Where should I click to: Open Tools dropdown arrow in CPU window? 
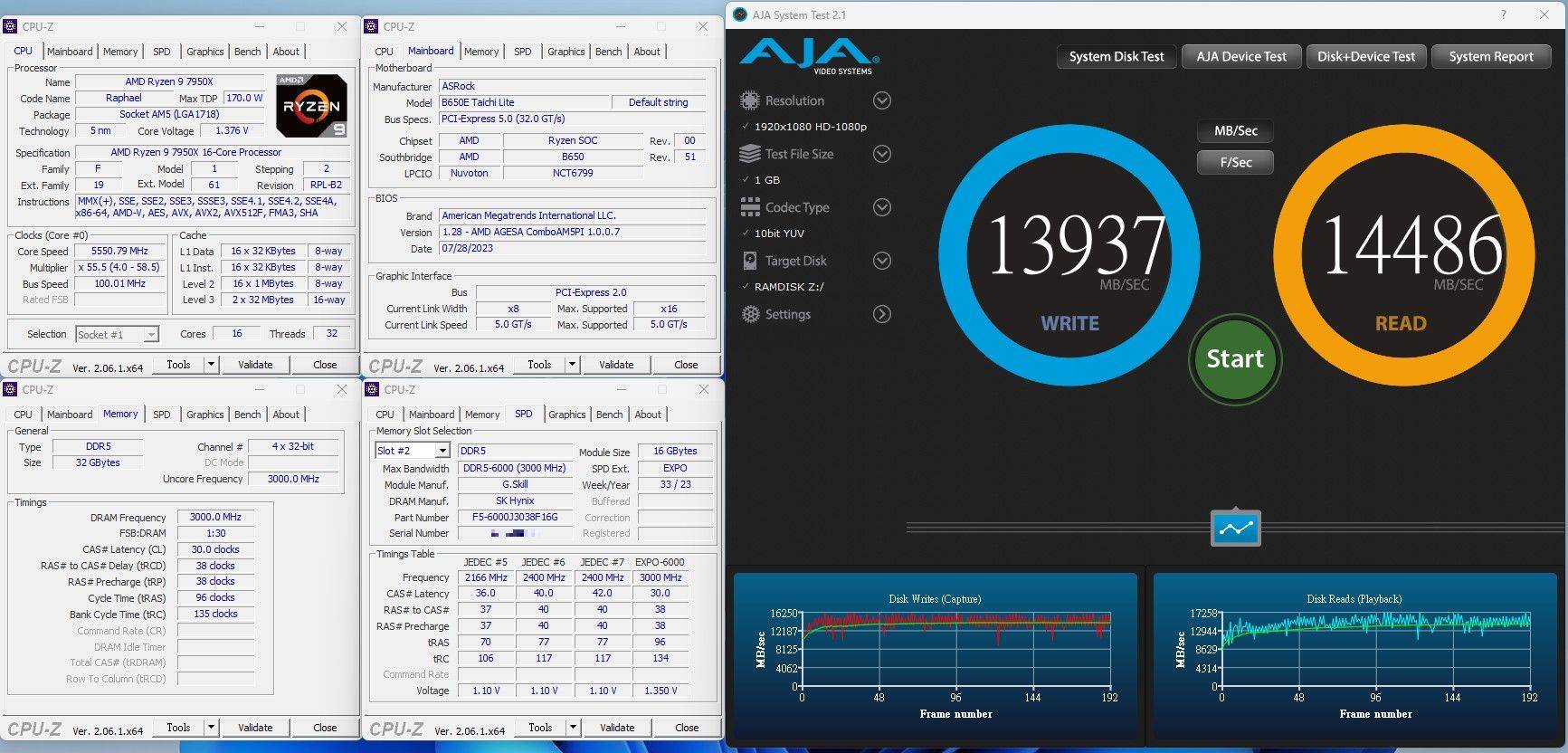click(x=211, y=365)
